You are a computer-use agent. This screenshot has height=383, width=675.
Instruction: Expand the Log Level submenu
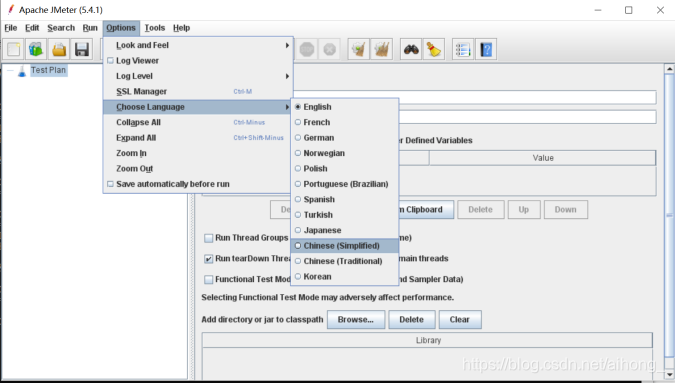[198, 76]
